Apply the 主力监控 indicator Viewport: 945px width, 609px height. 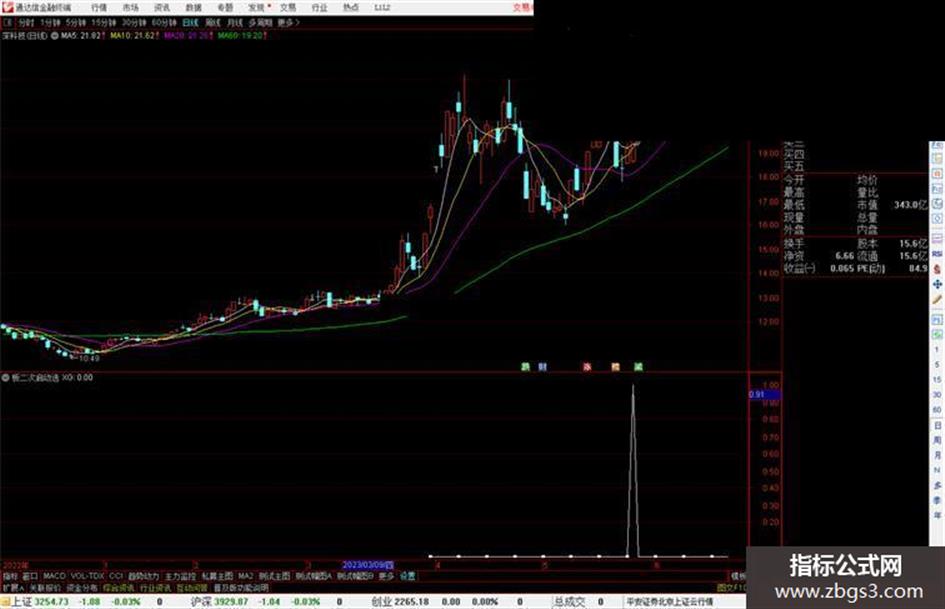click(x=181, y=576)
